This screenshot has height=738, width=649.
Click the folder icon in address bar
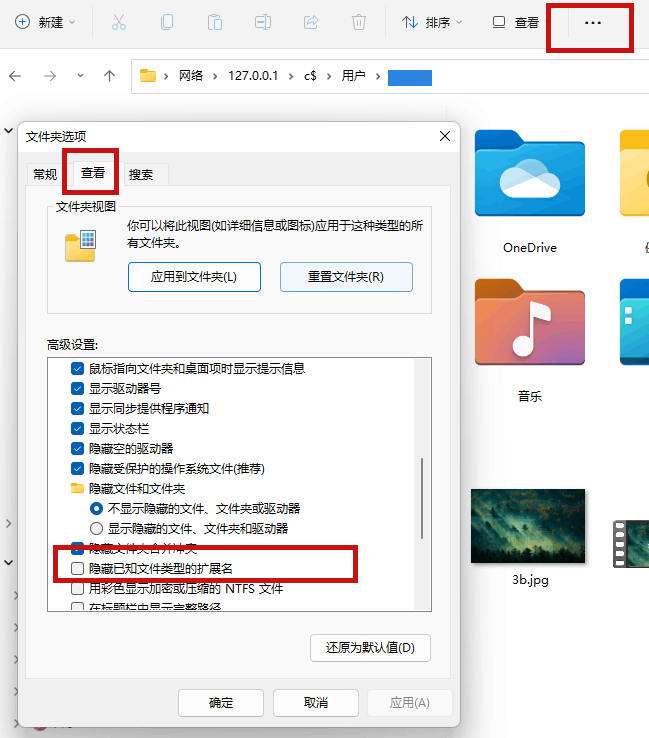(148, 76)
